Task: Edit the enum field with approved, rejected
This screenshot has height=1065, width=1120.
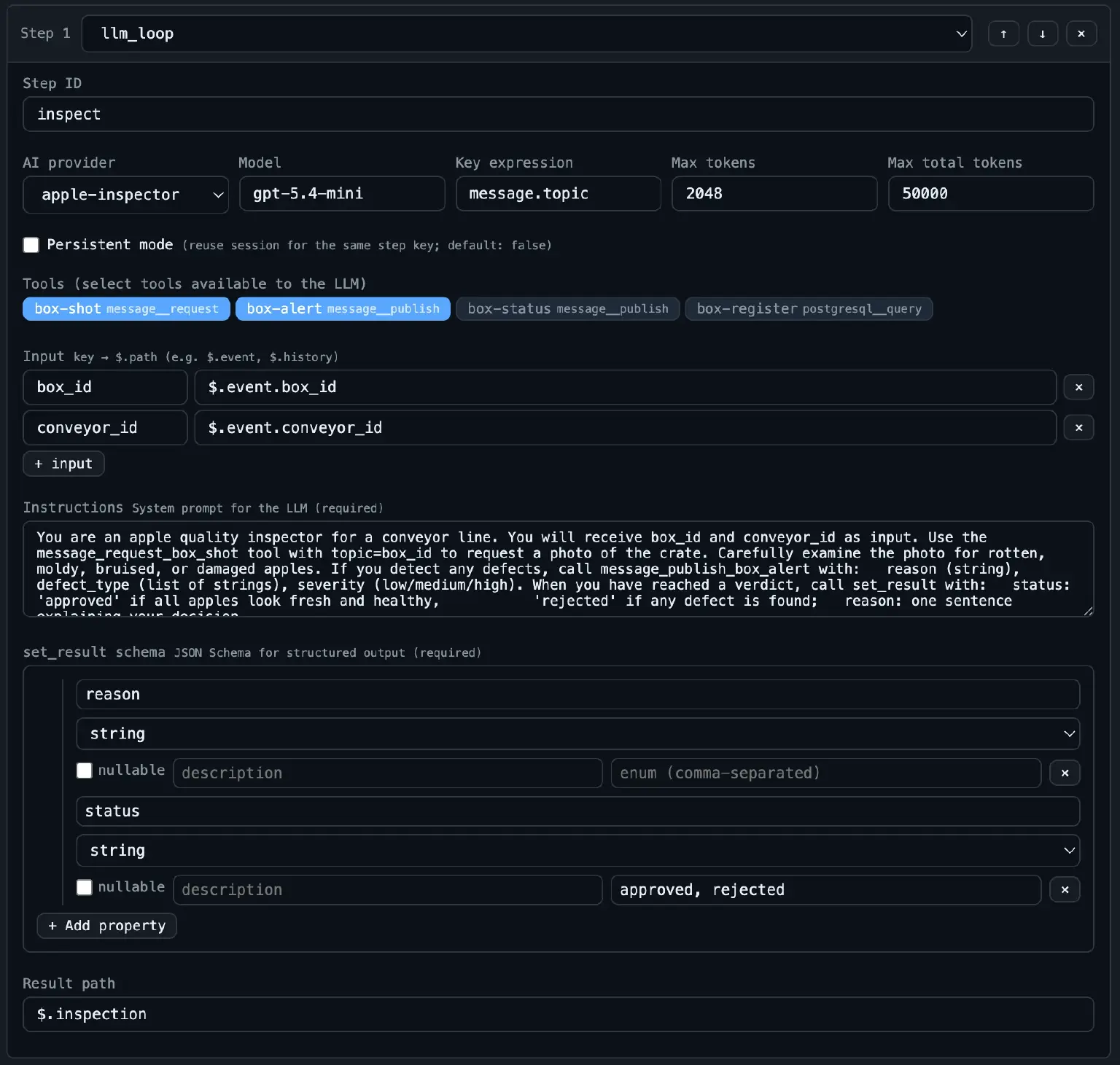Action: click(826, 889)
